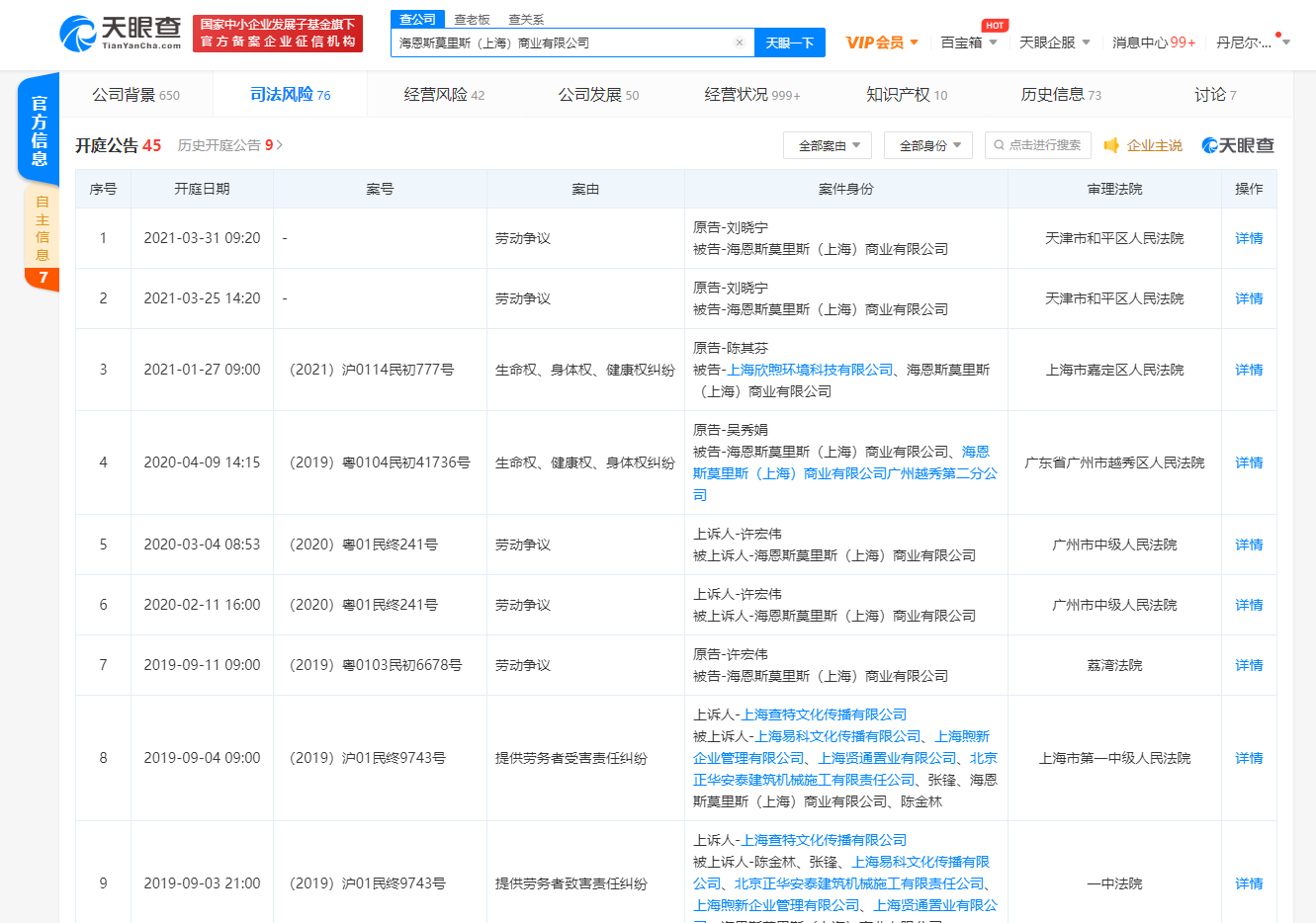
Task: Open row 9 北京正华安泰建筑机械施工有限责任公司 link
Action: [859, 883]
